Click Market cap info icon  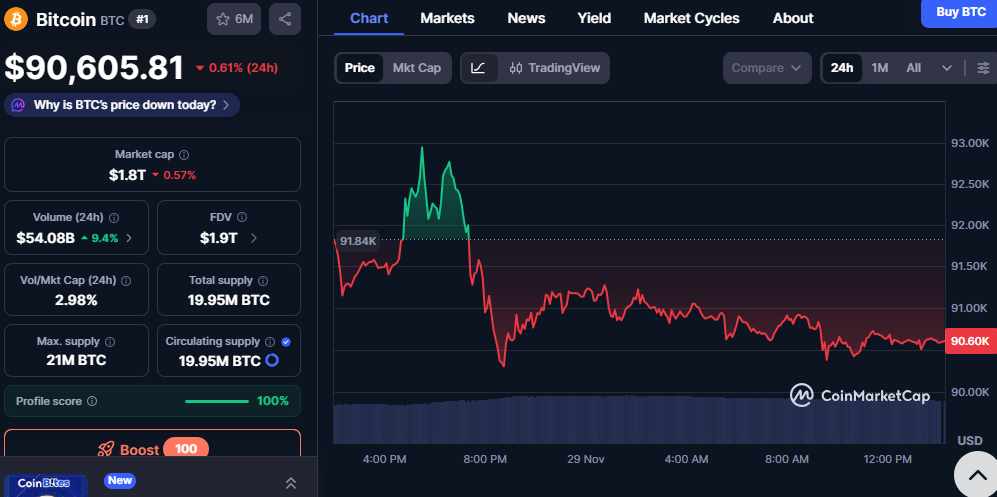[x=184, y=155]
